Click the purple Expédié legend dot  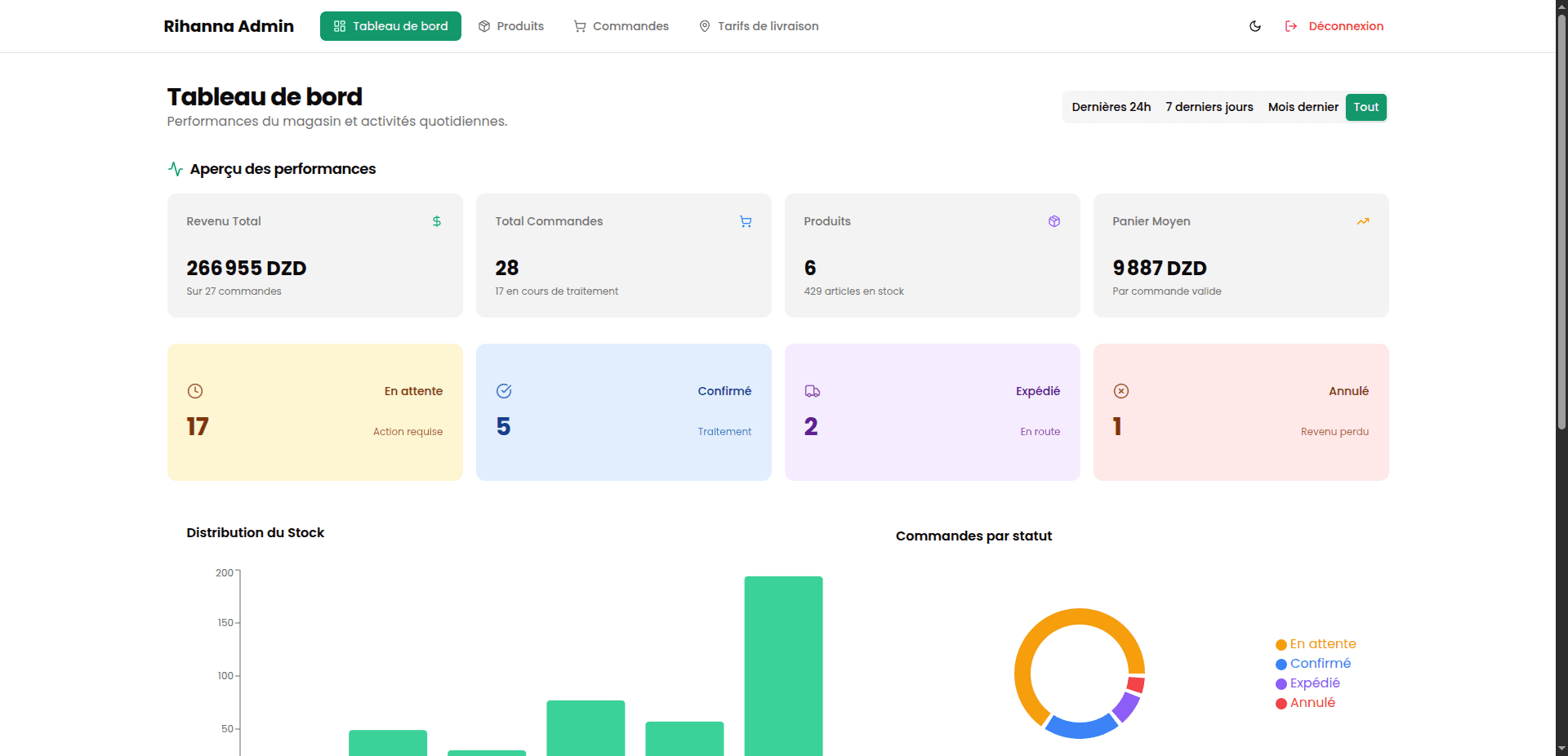(1281, 684)
